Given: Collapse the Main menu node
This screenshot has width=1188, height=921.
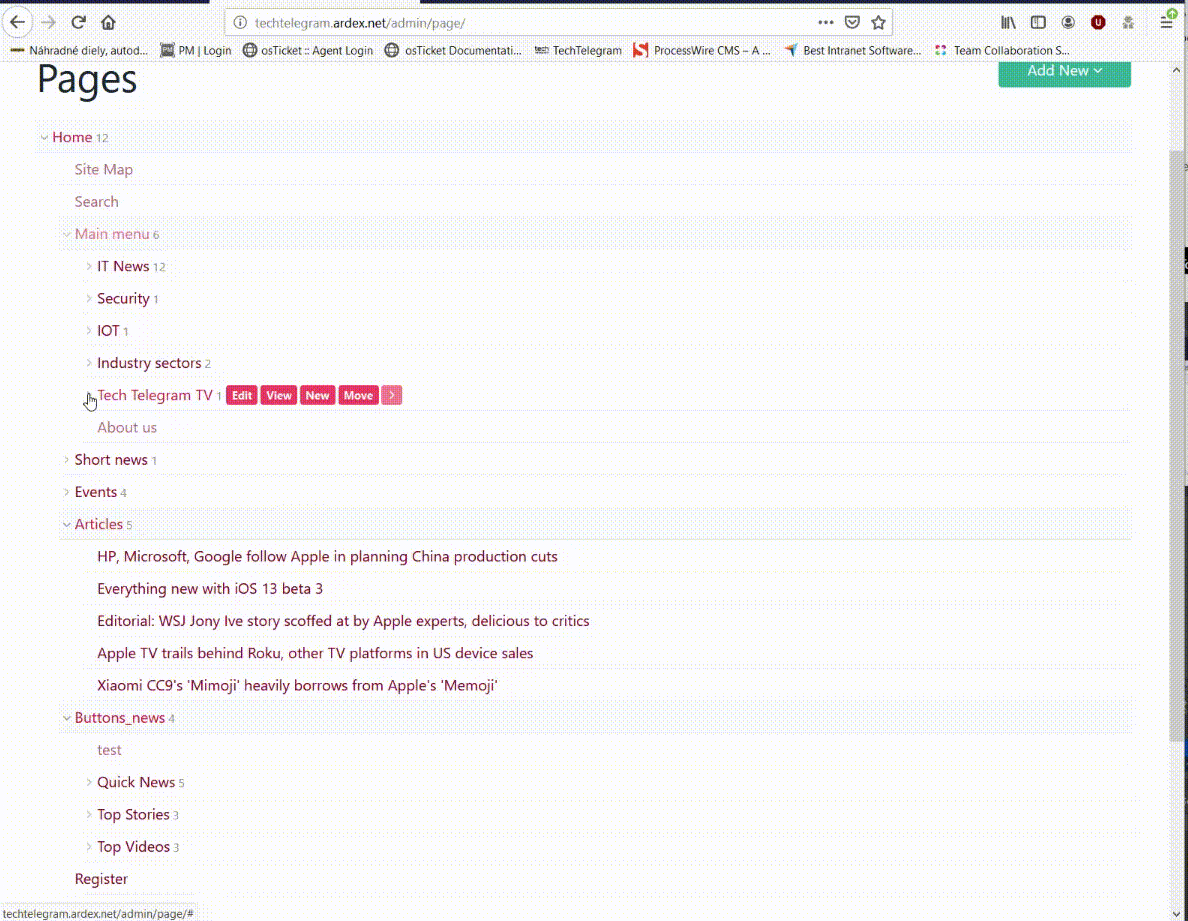Looking at the screenshot, I should pos(67,234).
